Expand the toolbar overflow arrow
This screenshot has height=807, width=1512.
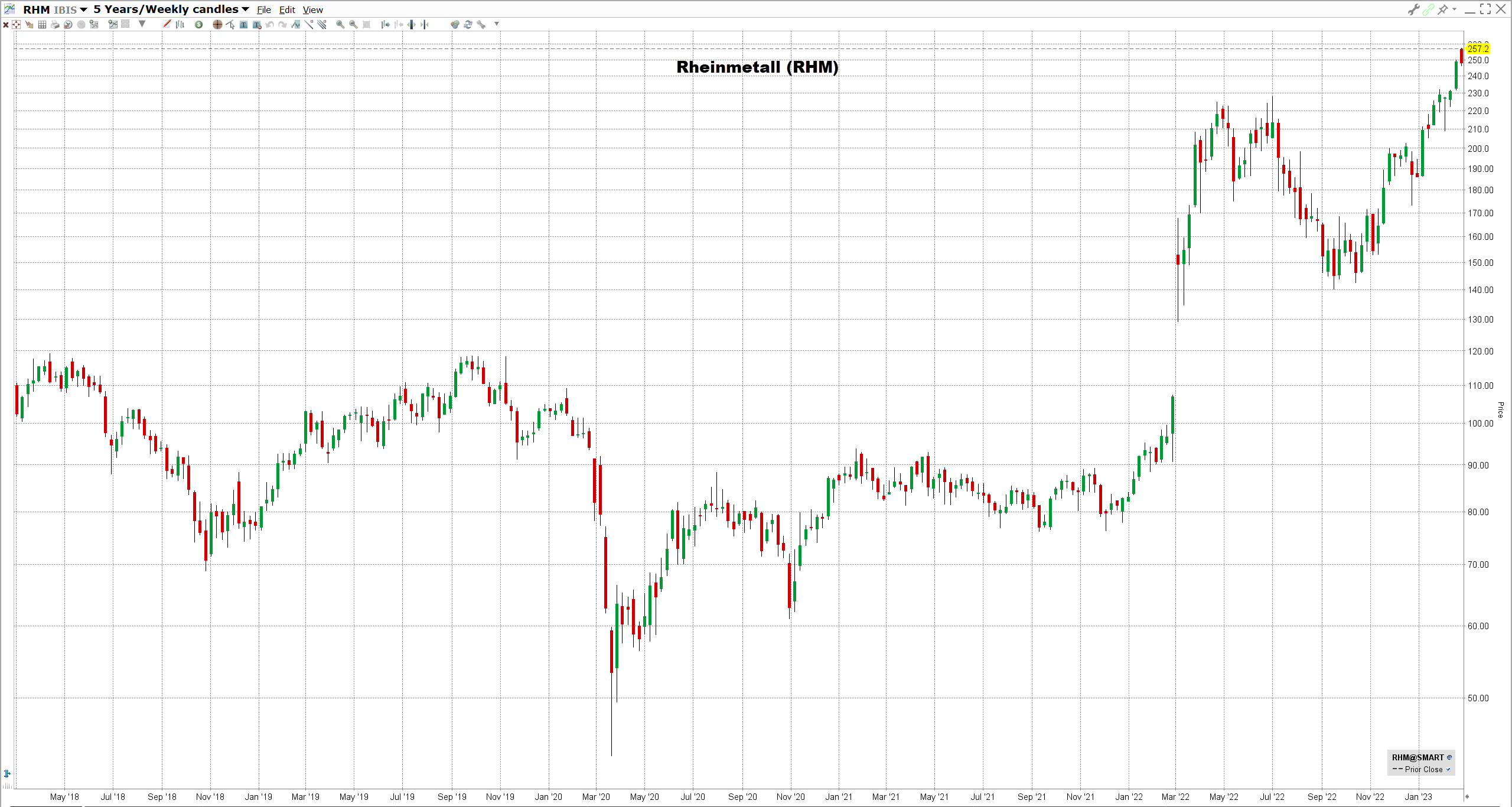497,24
